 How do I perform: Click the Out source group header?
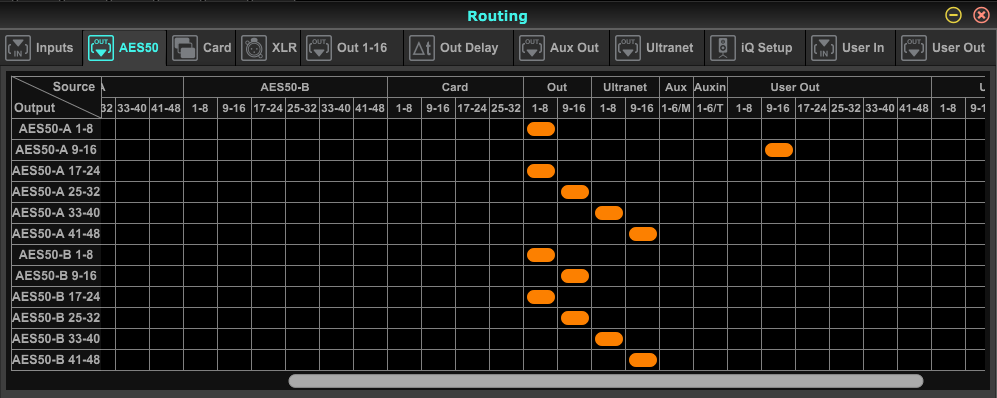click(x=558, y=87)
